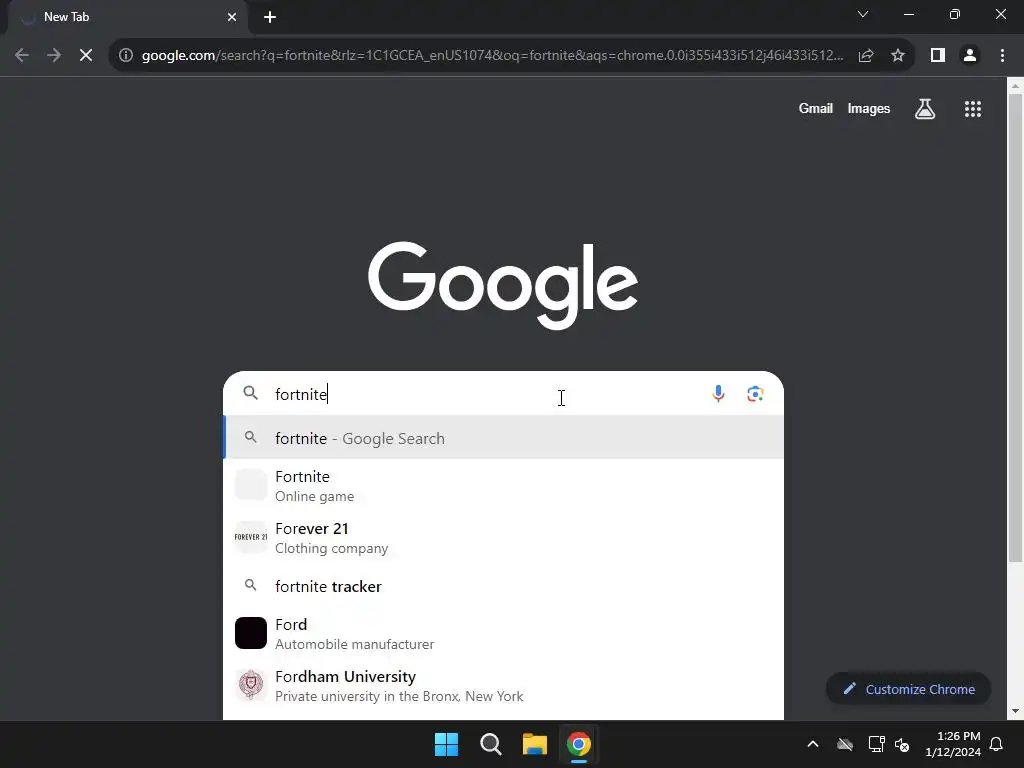
Task: Open Windows taskbar search
Action: pyautogui.click(x=490, y=744)
